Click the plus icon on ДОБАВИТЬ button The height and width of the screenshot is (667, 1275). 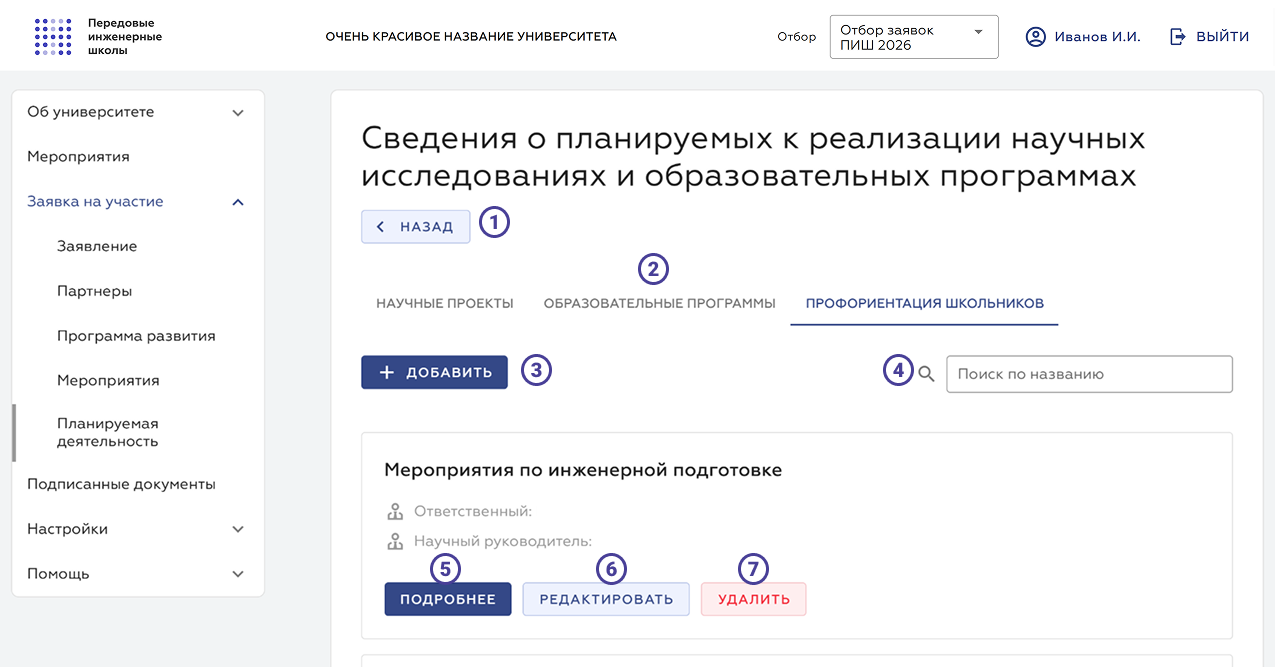[388, 372]
